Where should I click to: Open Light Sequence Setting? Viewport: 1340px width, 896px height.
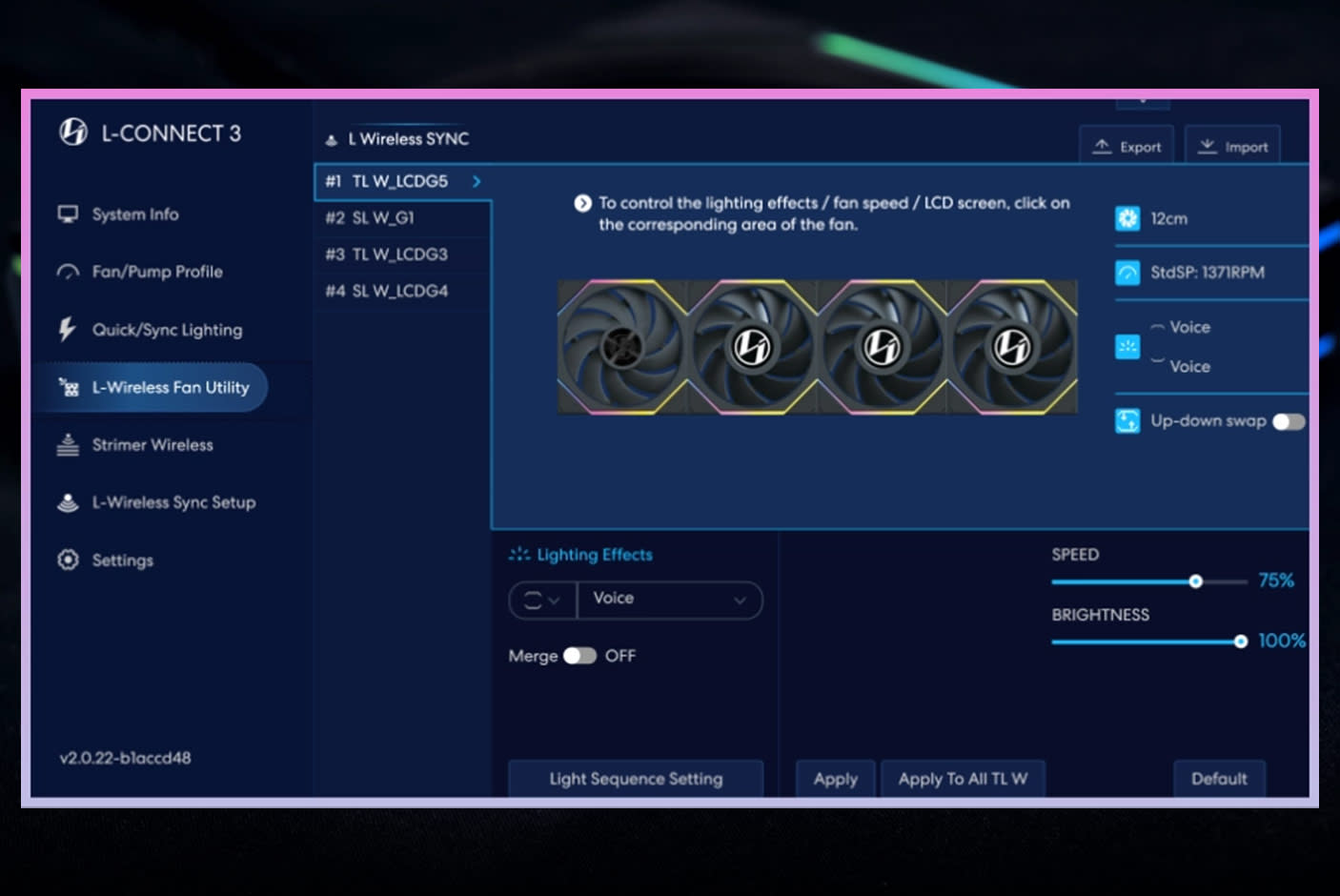(x=636, y=779)
